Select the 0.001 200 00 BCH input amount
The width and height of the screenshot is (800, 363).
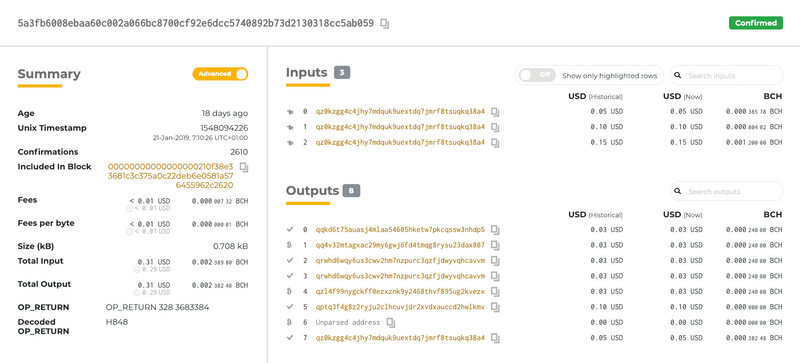tap(754, 142)
